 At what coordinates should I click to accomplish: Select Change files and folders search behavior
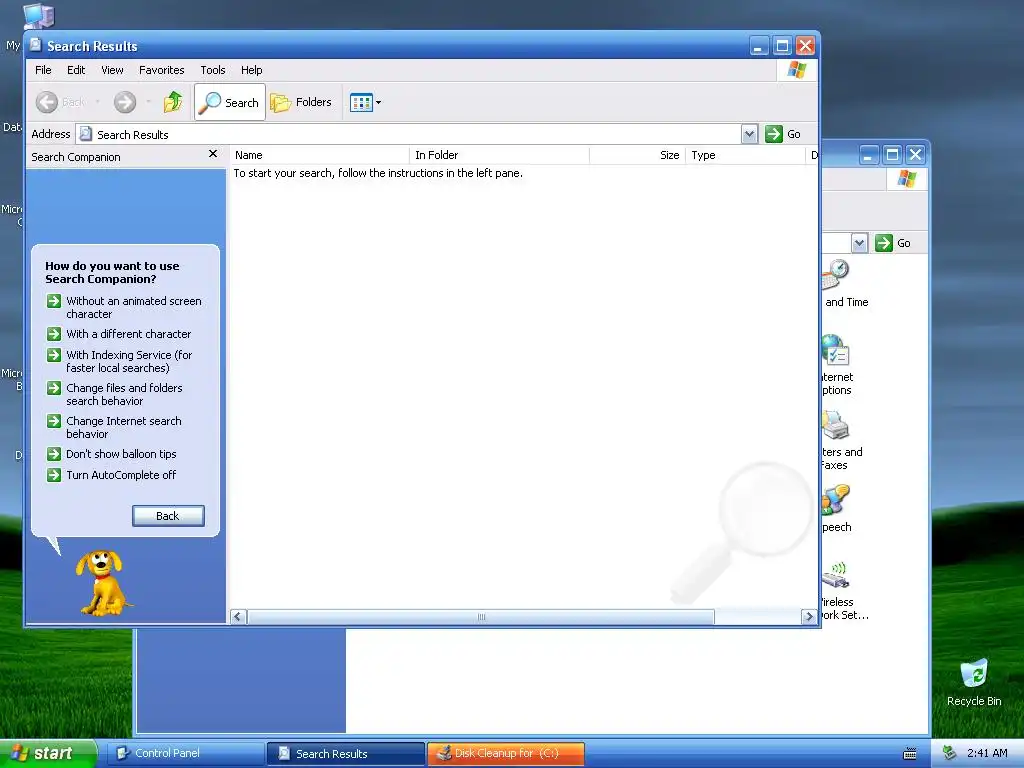coord(114,394)
